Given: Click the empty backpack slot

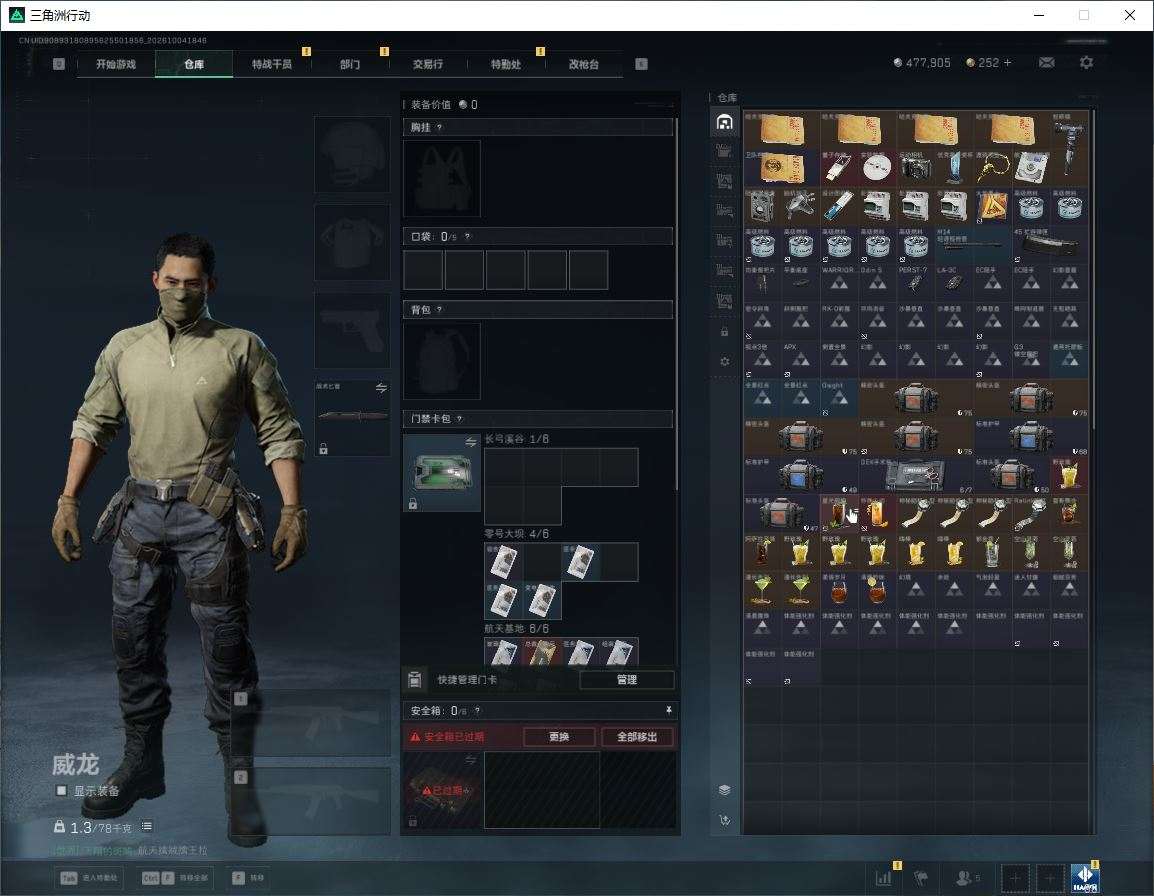Looking at the screenshot, I should click(442, 361).
